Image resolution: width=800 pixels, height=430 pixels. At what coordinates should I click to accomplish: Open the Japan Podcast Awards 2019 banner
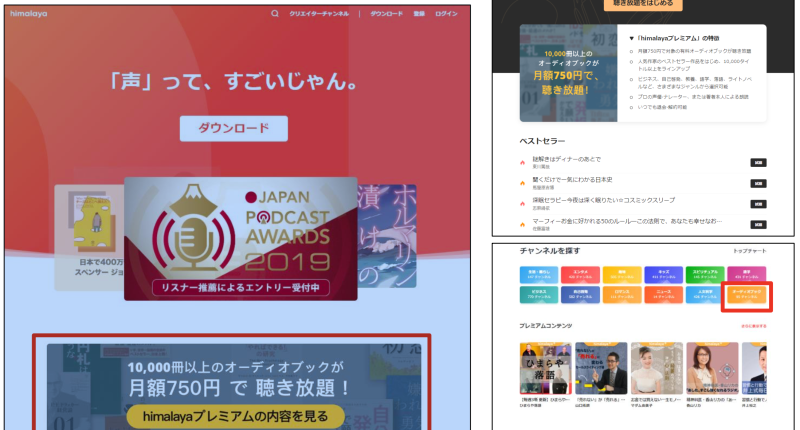240,238
